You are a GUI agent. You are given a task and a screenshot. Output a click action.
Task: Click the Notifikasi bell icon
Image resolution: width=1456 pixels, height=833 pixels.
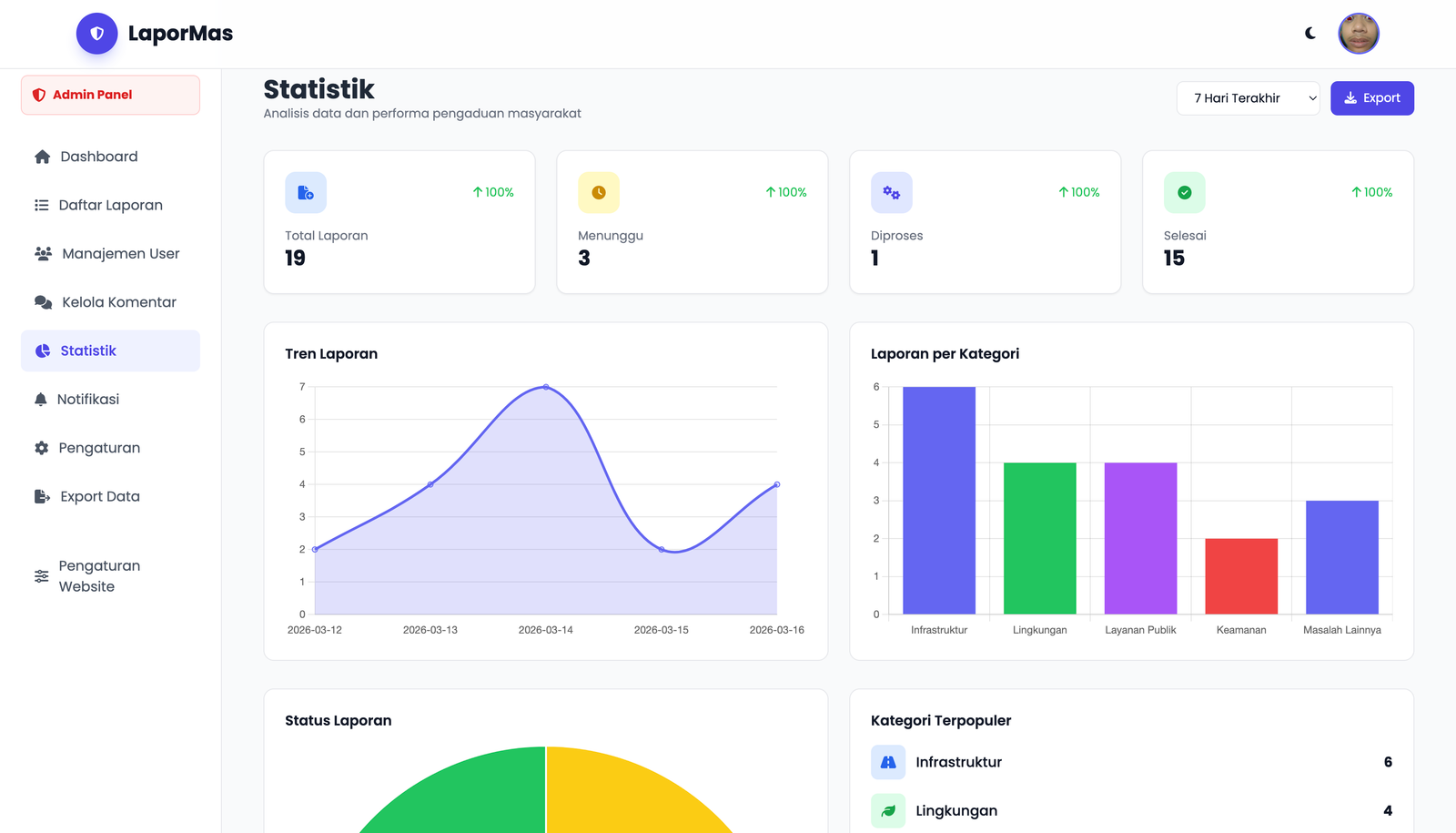[x=41, y=400]
